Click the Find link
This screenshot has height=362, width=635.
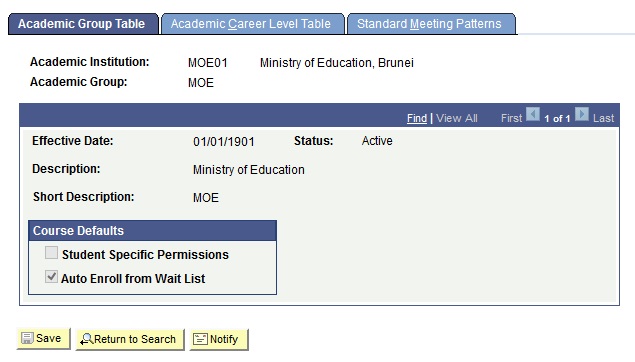(x=417, y=118)
